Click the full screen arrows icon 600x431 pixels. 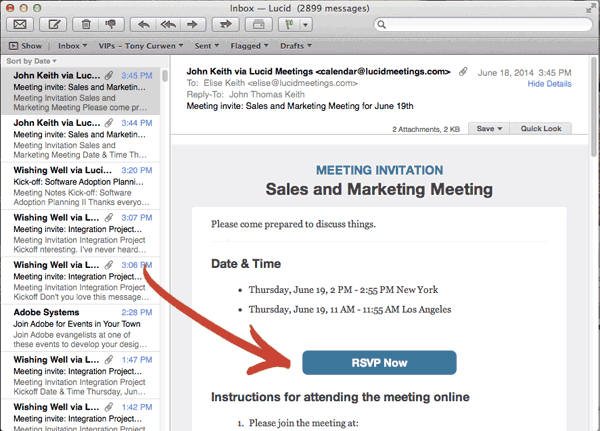(589, 8)
